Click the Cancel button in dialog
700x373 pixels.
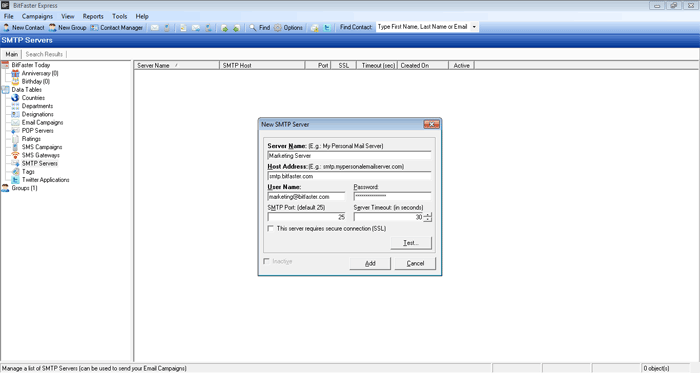click(x=415, y=264)
